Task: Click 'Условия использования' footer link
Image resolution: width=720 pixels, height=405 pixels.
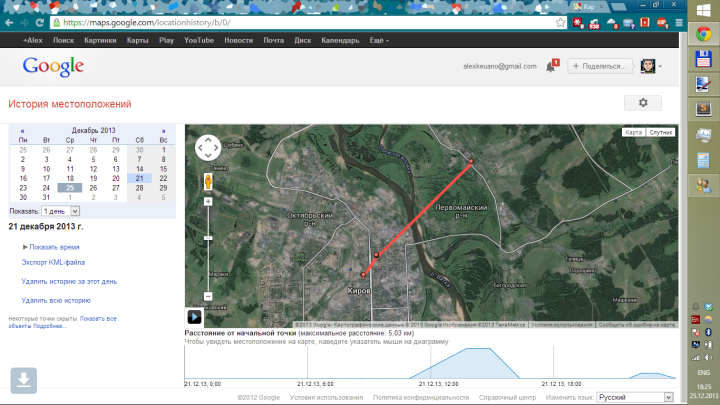Action: point(326,397)
